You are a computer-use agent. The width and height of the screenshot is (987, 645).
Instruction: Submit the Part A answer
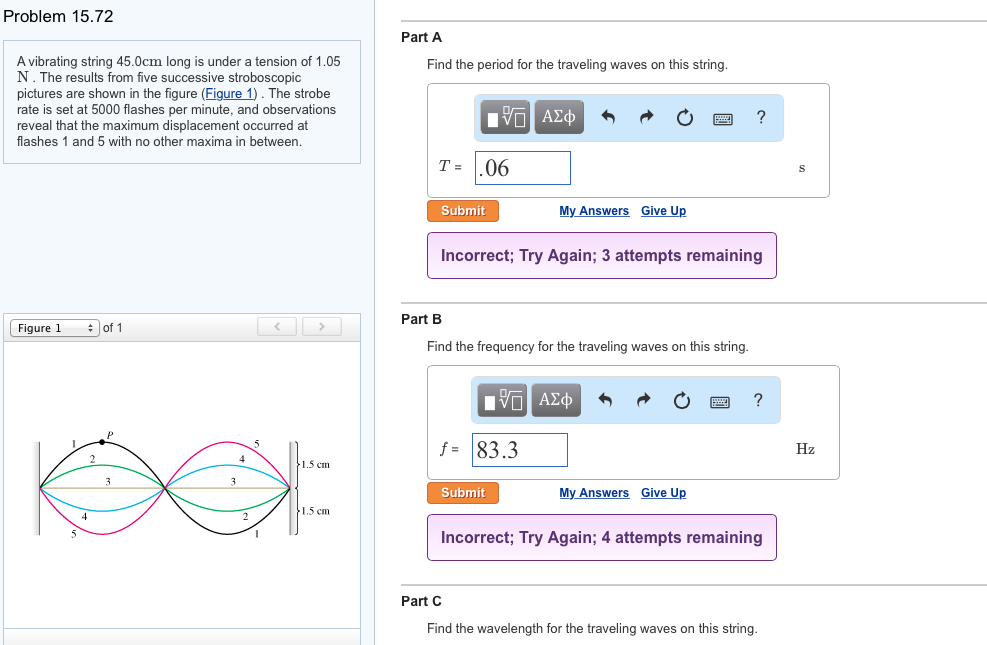click(x=462, y=210)
